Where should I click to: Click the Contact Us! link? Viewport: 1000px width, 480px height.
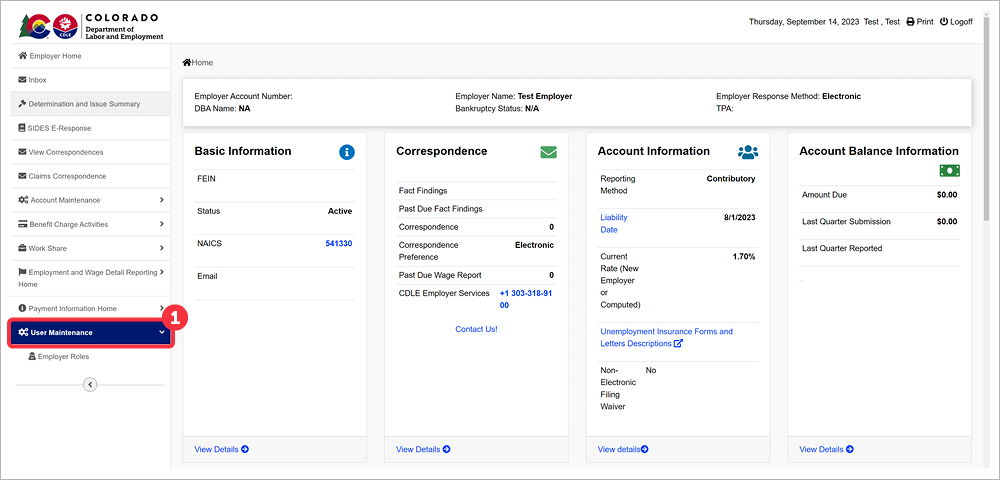[476, 329]
